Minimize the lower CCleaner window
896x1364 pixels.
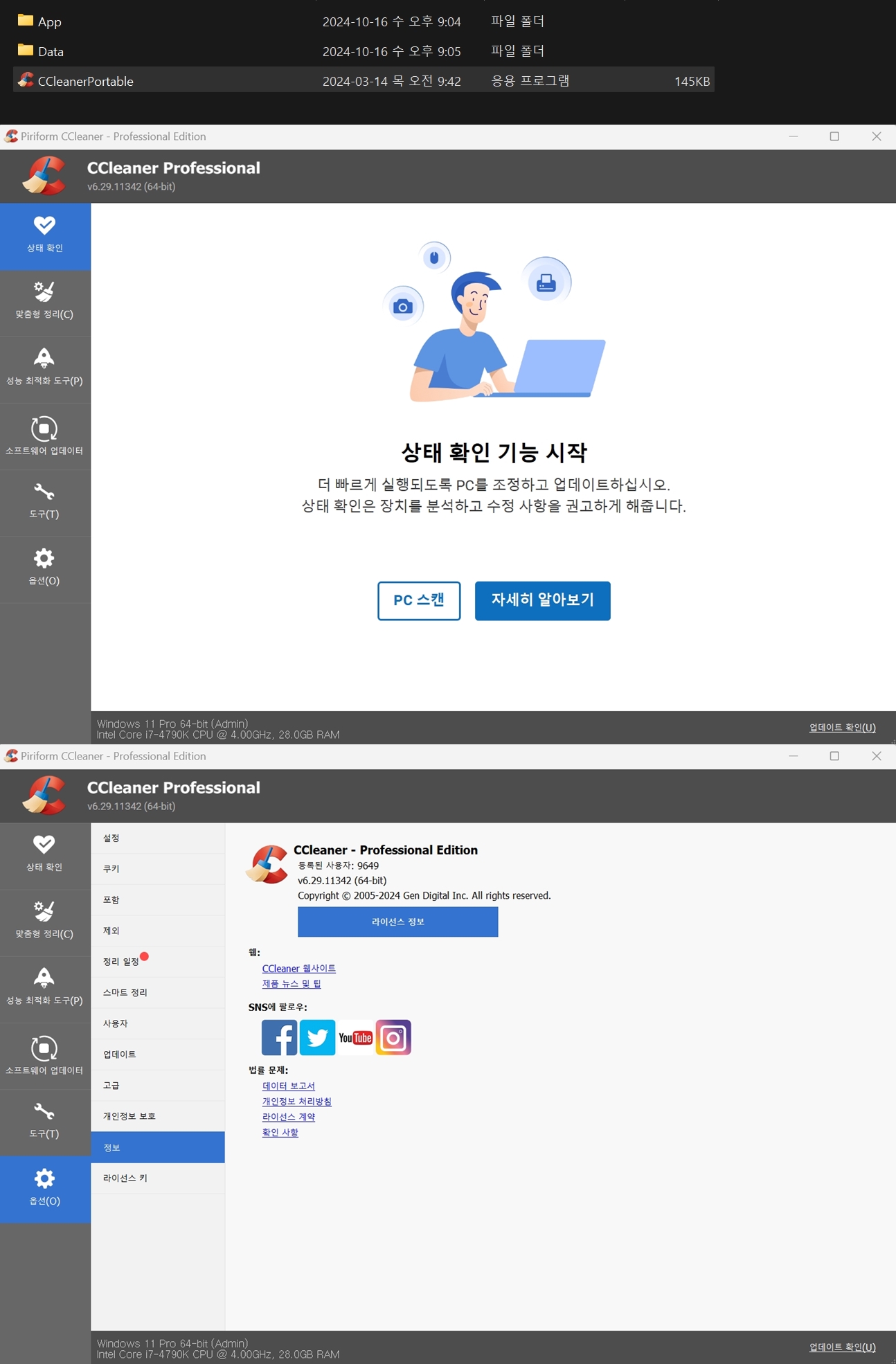(794, 756)
